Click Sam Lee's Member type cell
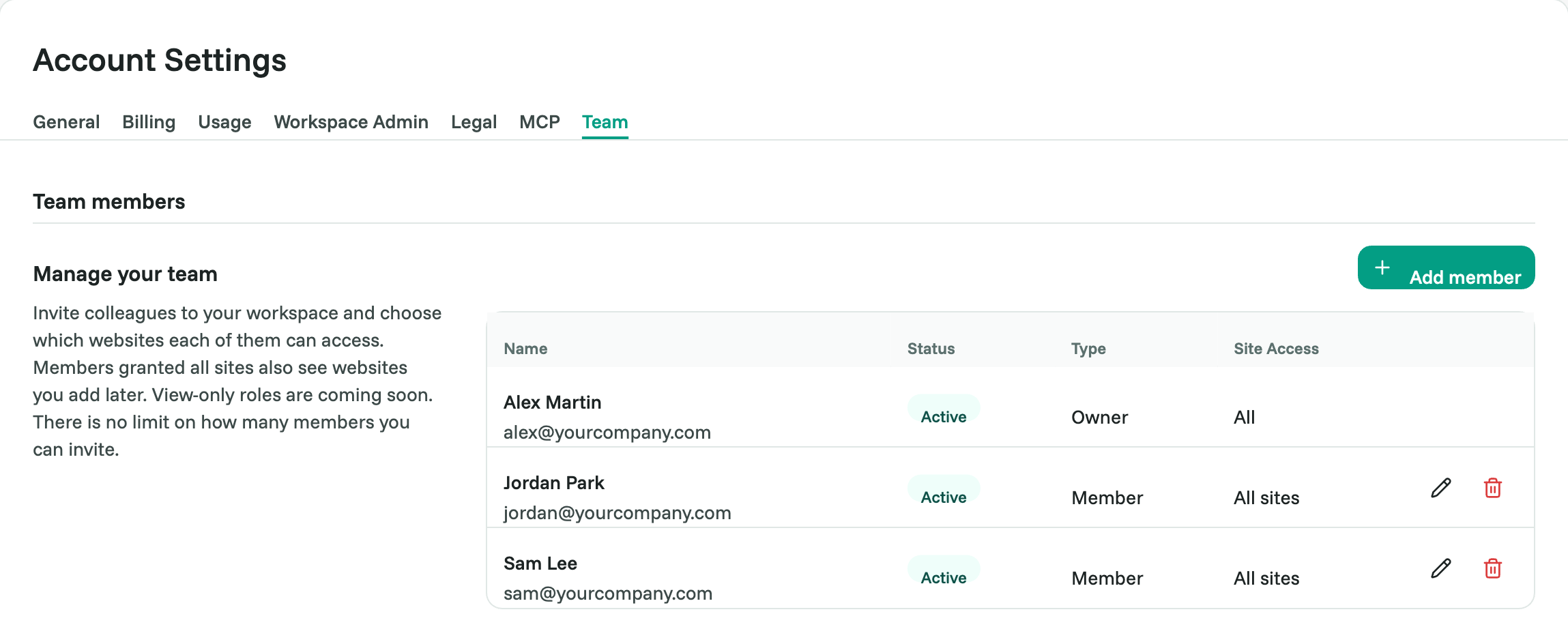The height and width of the screenshot is (642, 1568). pos(1107,579)
